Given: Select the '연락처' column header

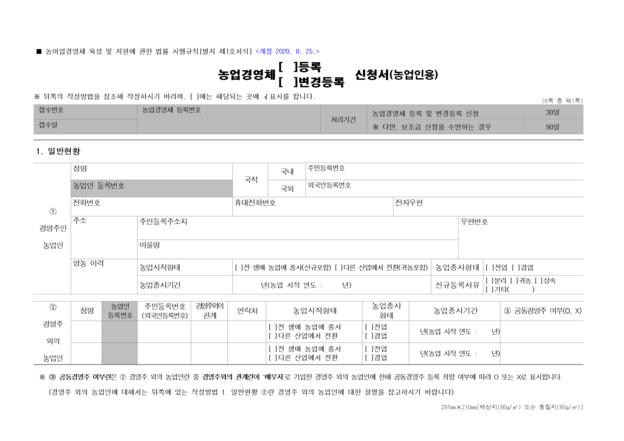Looking at the screenshot, I should point(247,311).
